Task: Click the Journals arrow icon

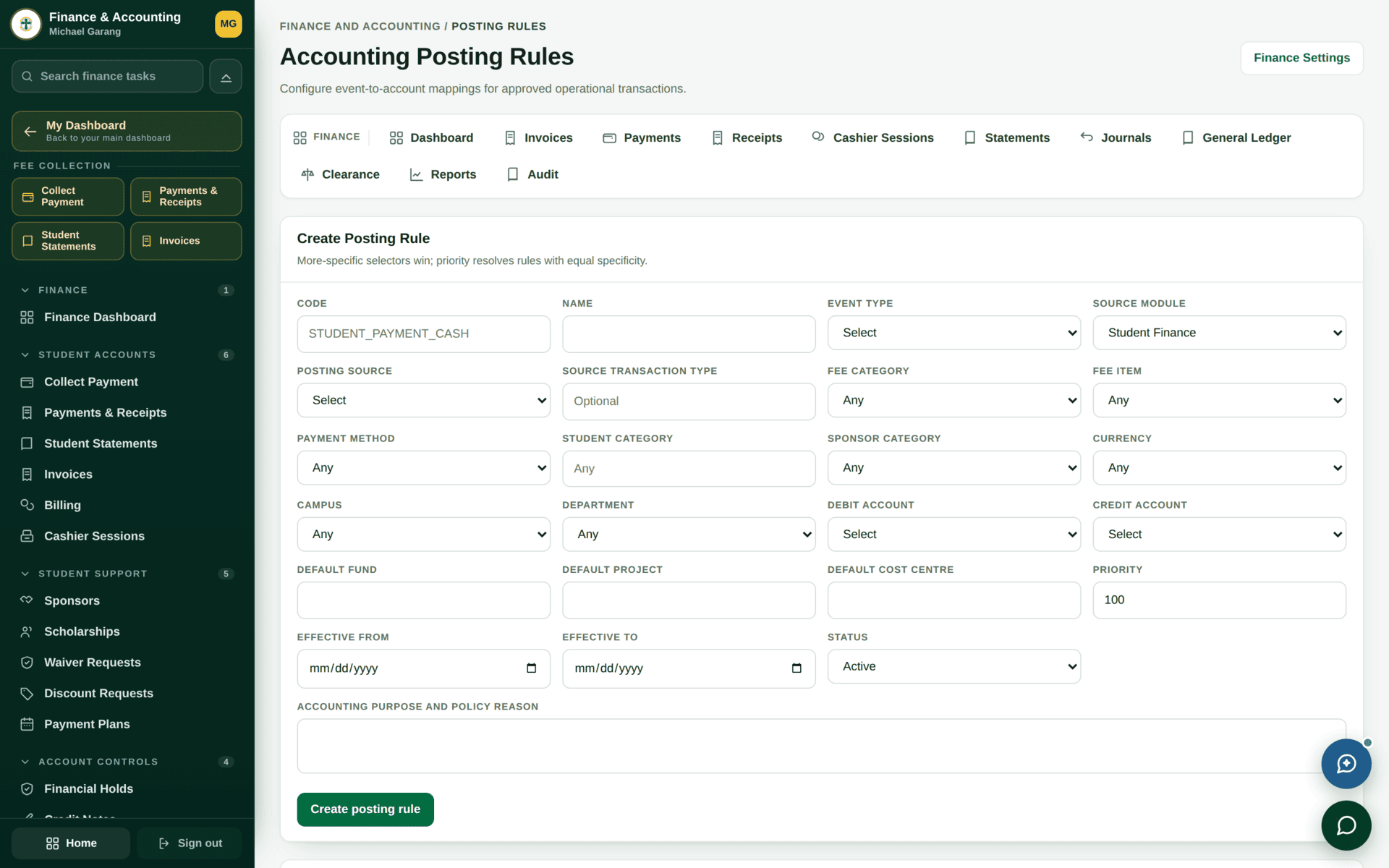Action: [1087, 137]
